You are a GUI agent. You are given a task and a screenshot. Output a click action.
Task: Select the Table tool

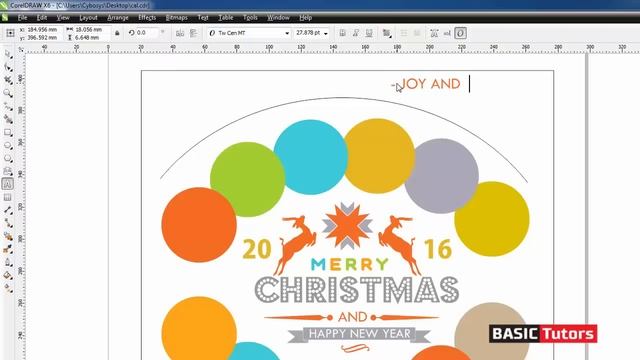(x=8, y=197)
